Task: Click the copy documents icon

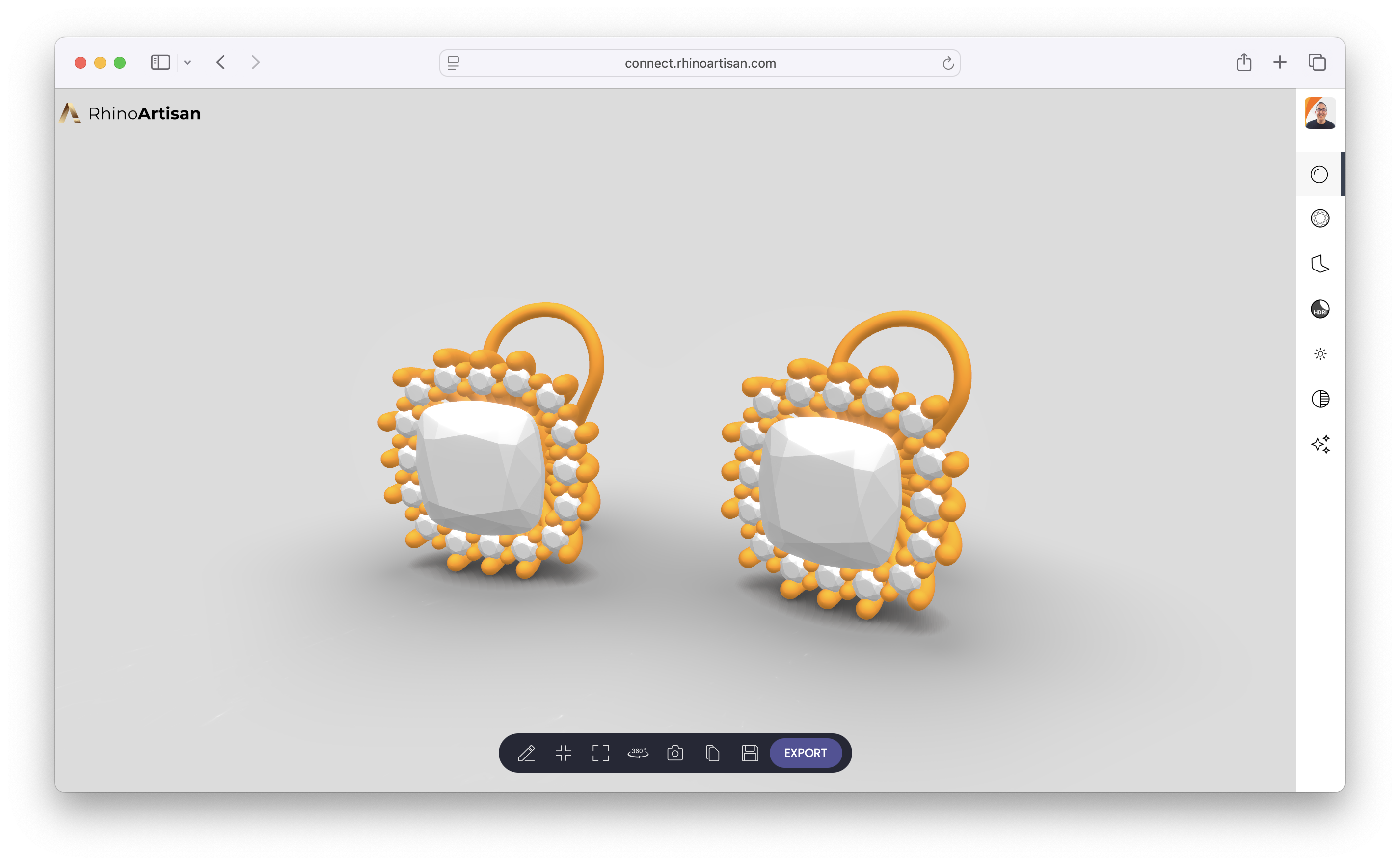Action: pyautogui.click(x=712, y=753)
